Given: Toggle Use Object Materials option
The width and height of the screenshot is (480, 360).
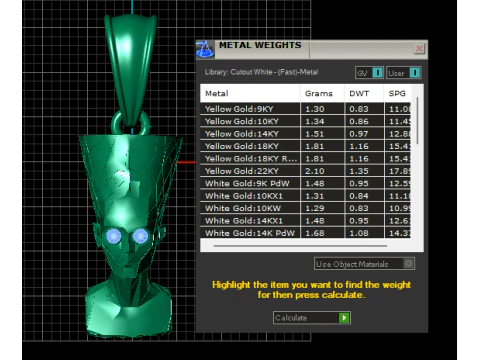Looking at the screenshot, I should 364,264.
